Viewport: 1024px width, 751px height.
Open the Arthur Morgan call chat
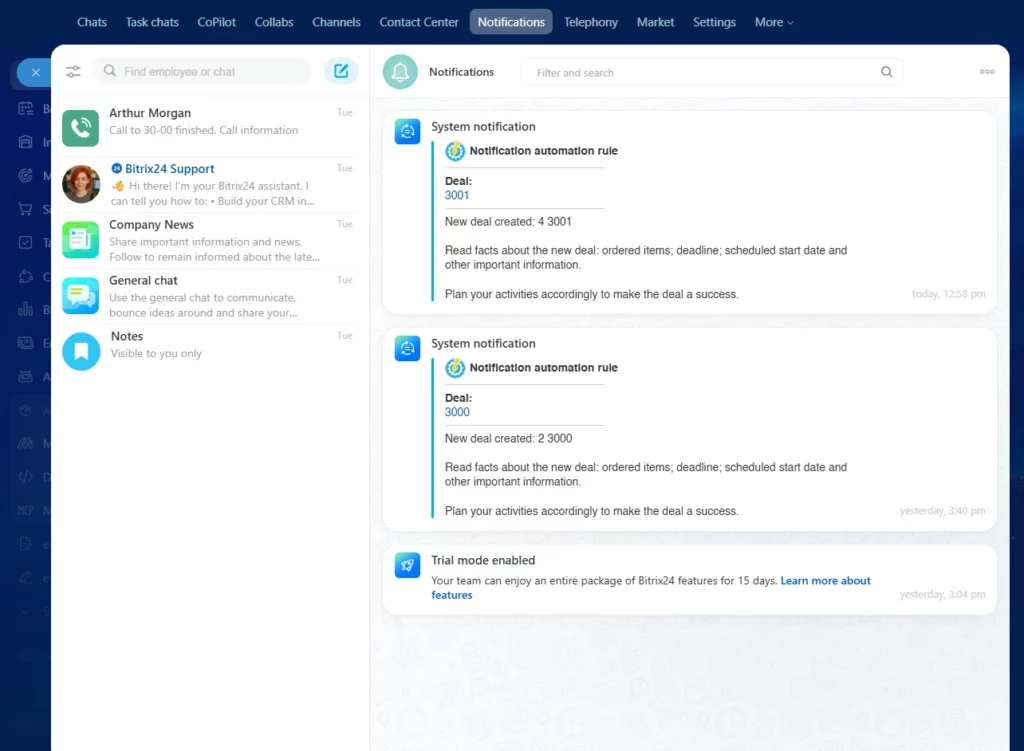208,127
